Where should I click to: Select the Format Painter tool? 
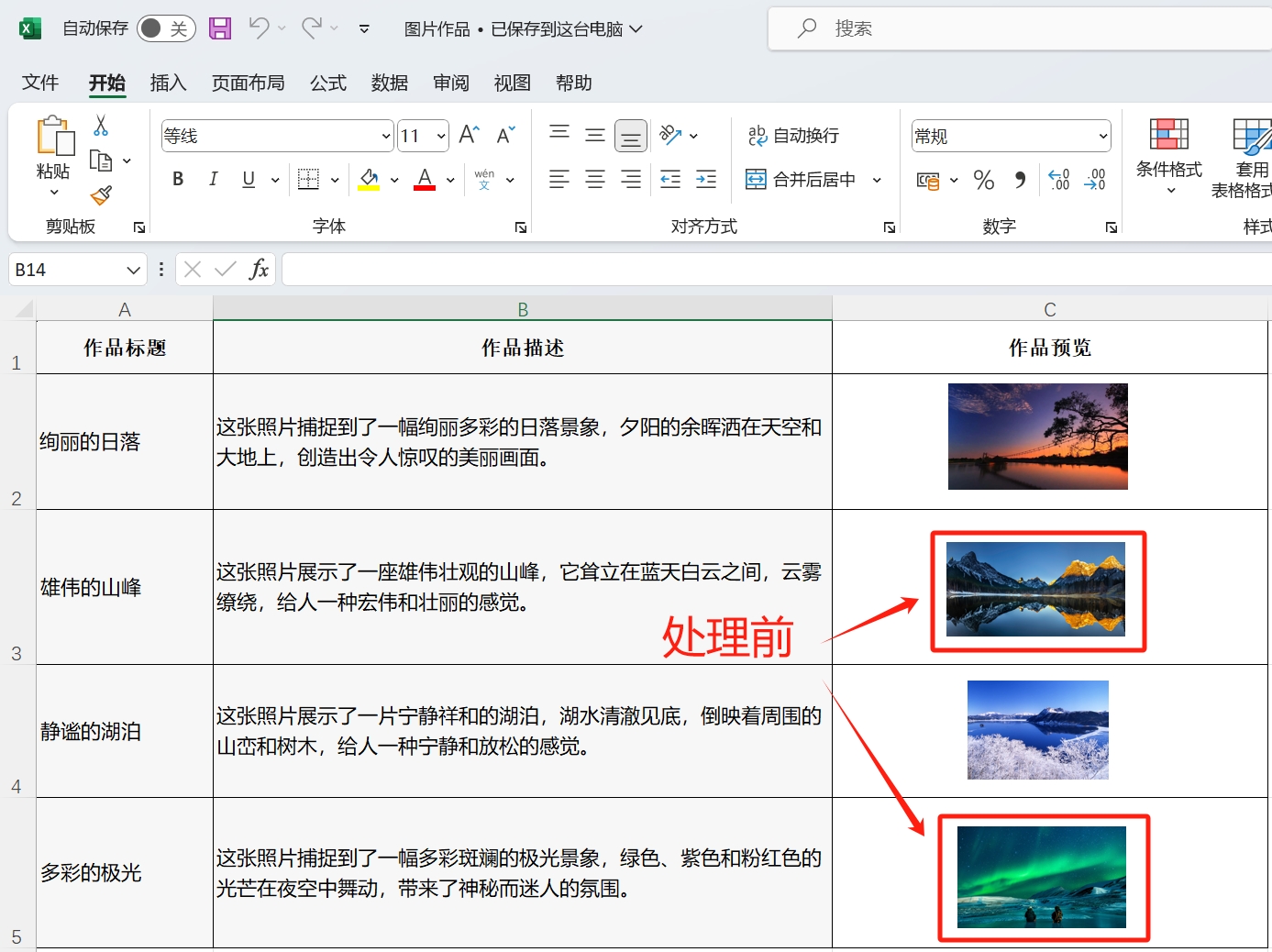[x=101, y=195]
